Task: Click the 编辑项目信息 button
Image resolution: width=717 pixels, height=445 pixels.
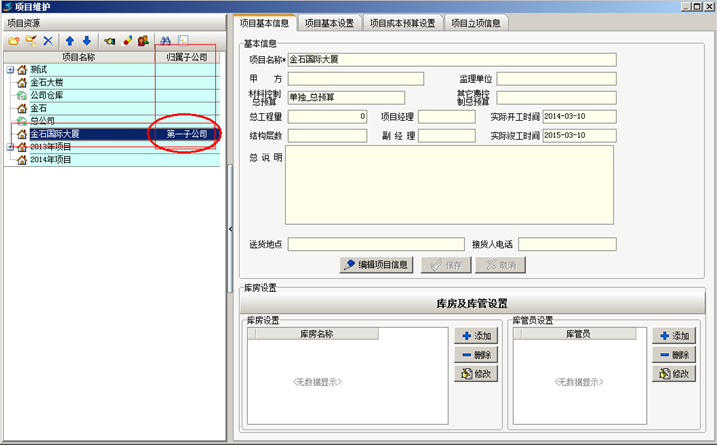Action: tap(377, 265)
